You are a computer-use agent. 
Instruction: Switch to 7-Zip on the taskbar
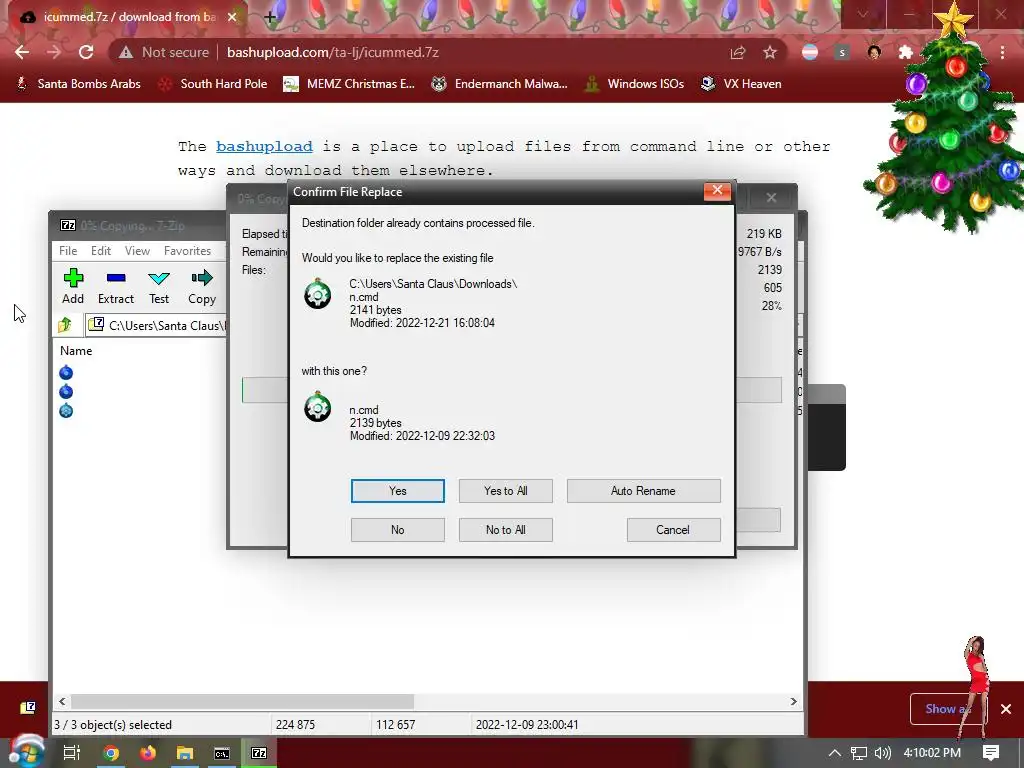tap(259, 753)
